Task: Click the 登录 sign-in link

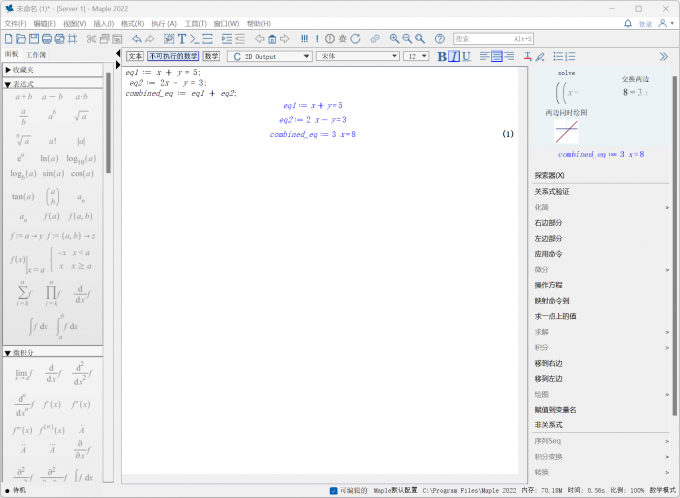Action: (645, 24)
